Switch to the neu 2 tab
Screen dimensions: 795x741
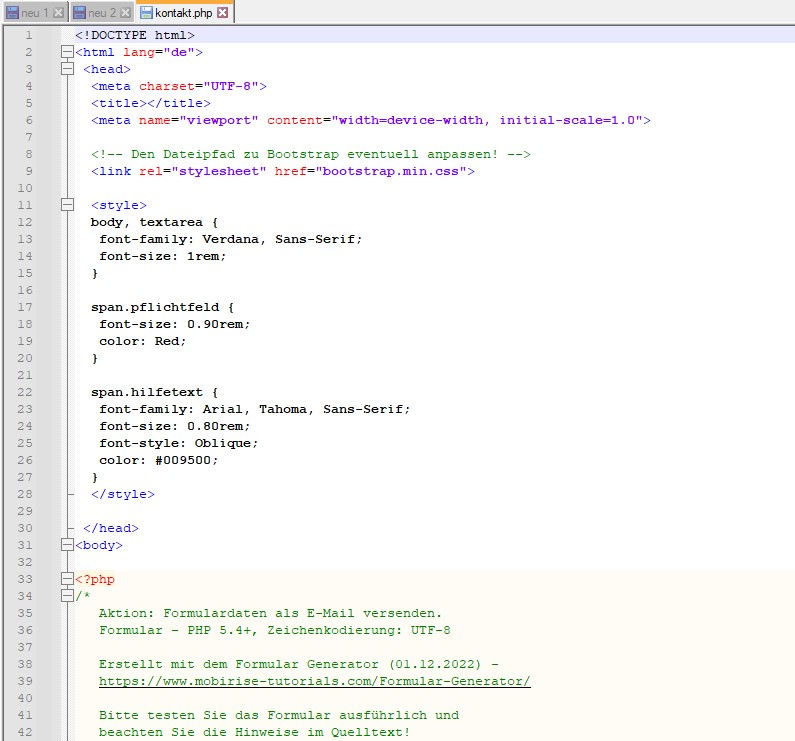click(x=101, y=13)
